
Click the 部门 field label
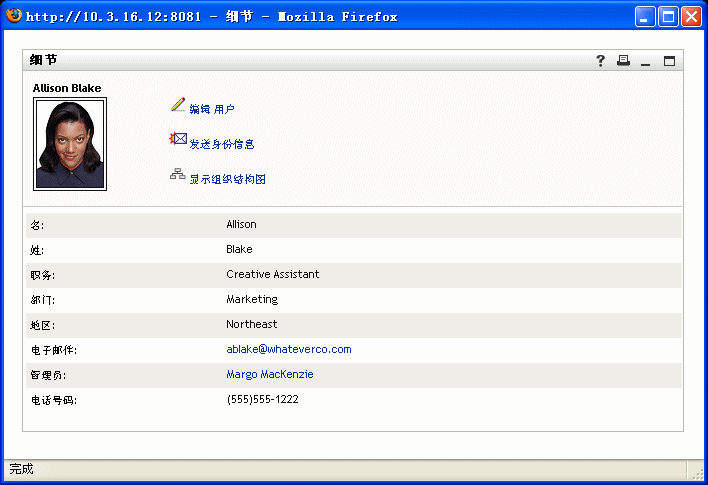[x=42, y=300]
